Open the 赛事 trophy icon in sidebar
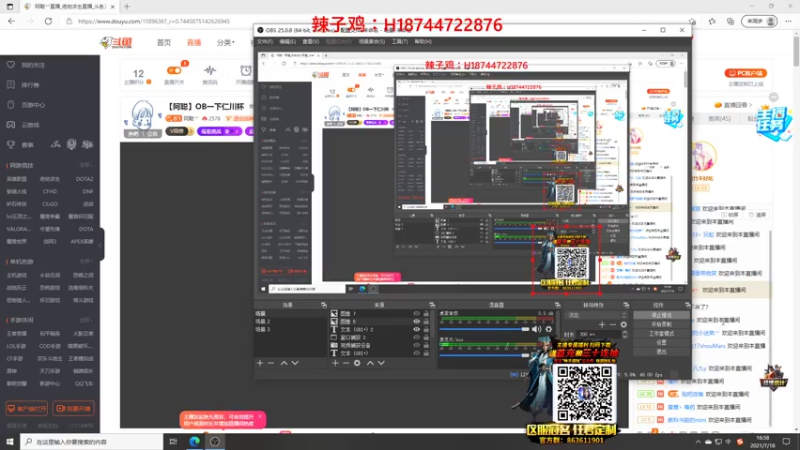The height and width of the screenshot is (450, 800). click(11, 144)
